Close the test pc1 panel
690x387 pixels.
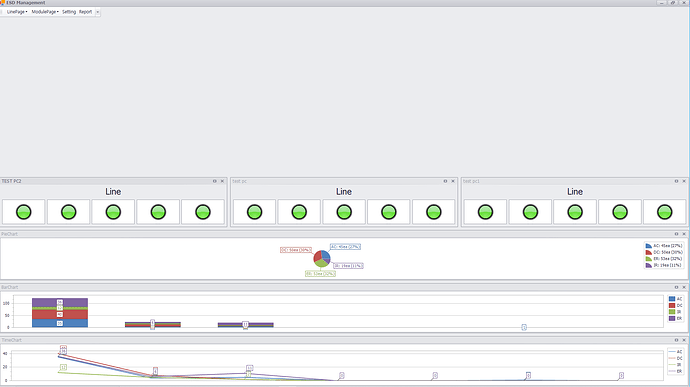click(x=684, y=181)
